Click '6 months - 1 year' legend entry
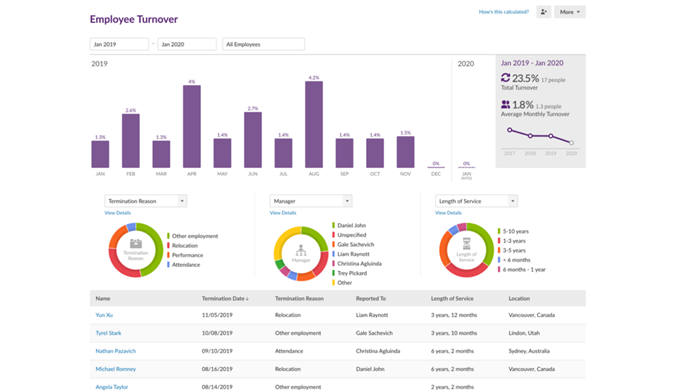The height and width of the screenshot is (391, 682). (524, 270)
